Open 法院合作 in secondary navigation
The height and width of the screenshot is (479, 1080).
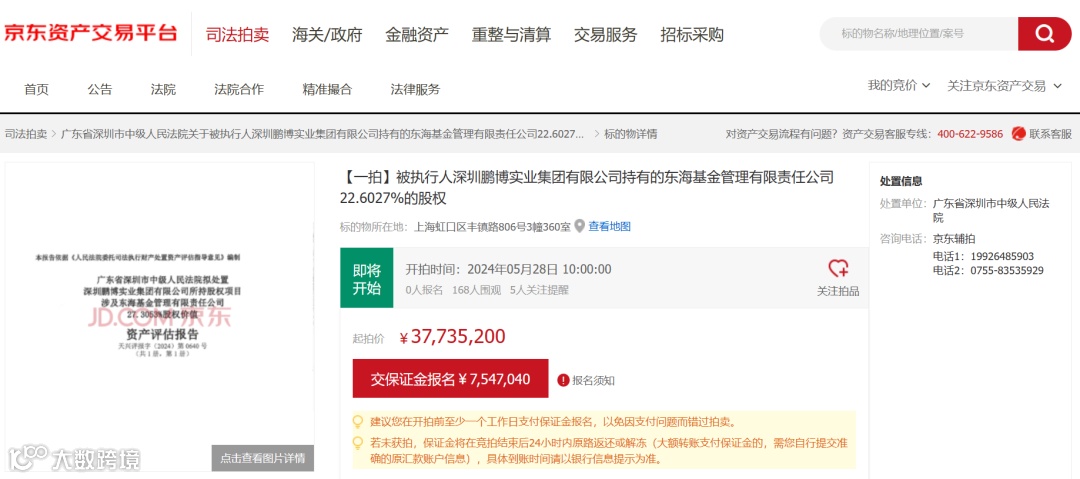click(239, 89)
